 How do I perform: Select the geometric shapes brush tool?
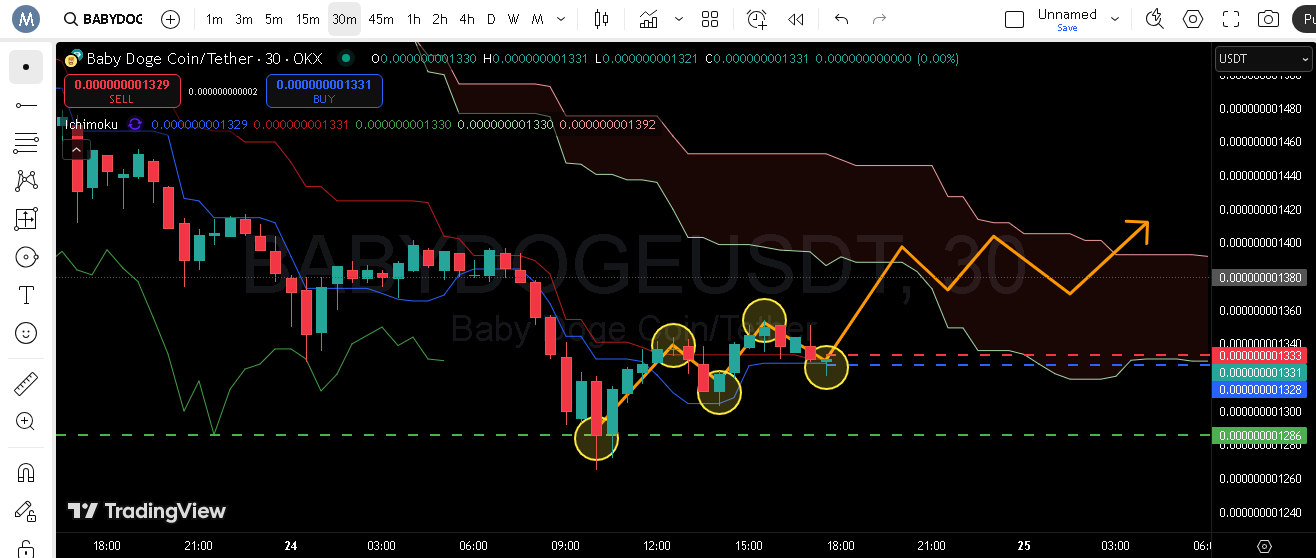[x=26, y=257]
